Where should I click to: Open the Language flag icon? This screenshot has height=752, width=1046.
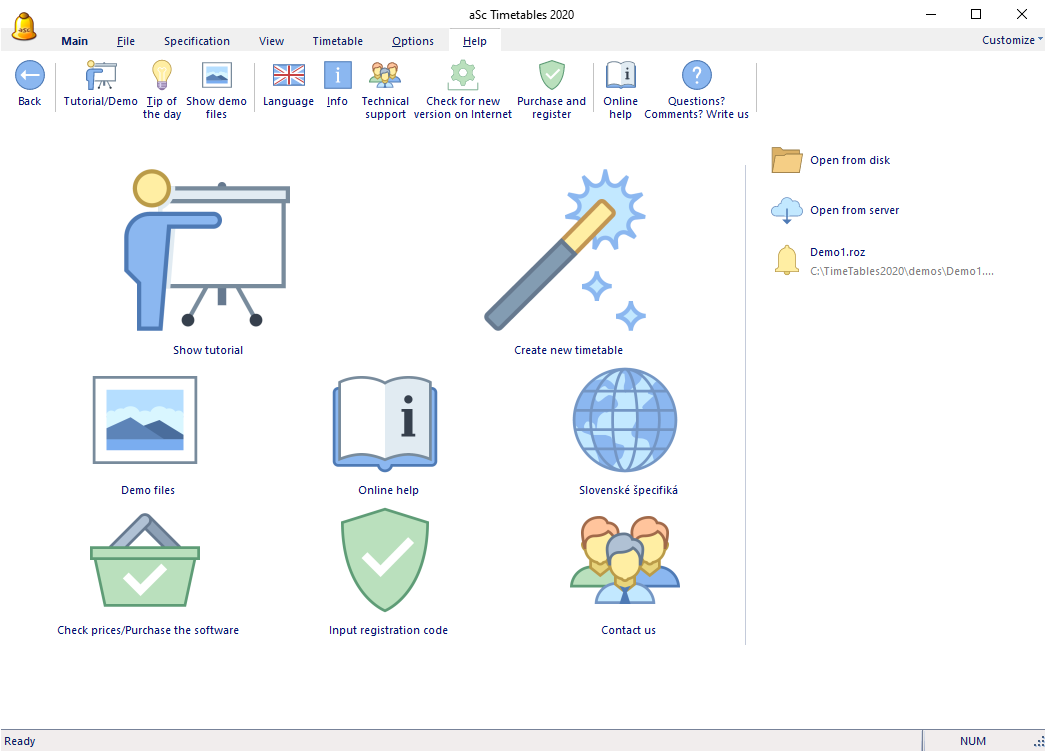click(288, 75)
